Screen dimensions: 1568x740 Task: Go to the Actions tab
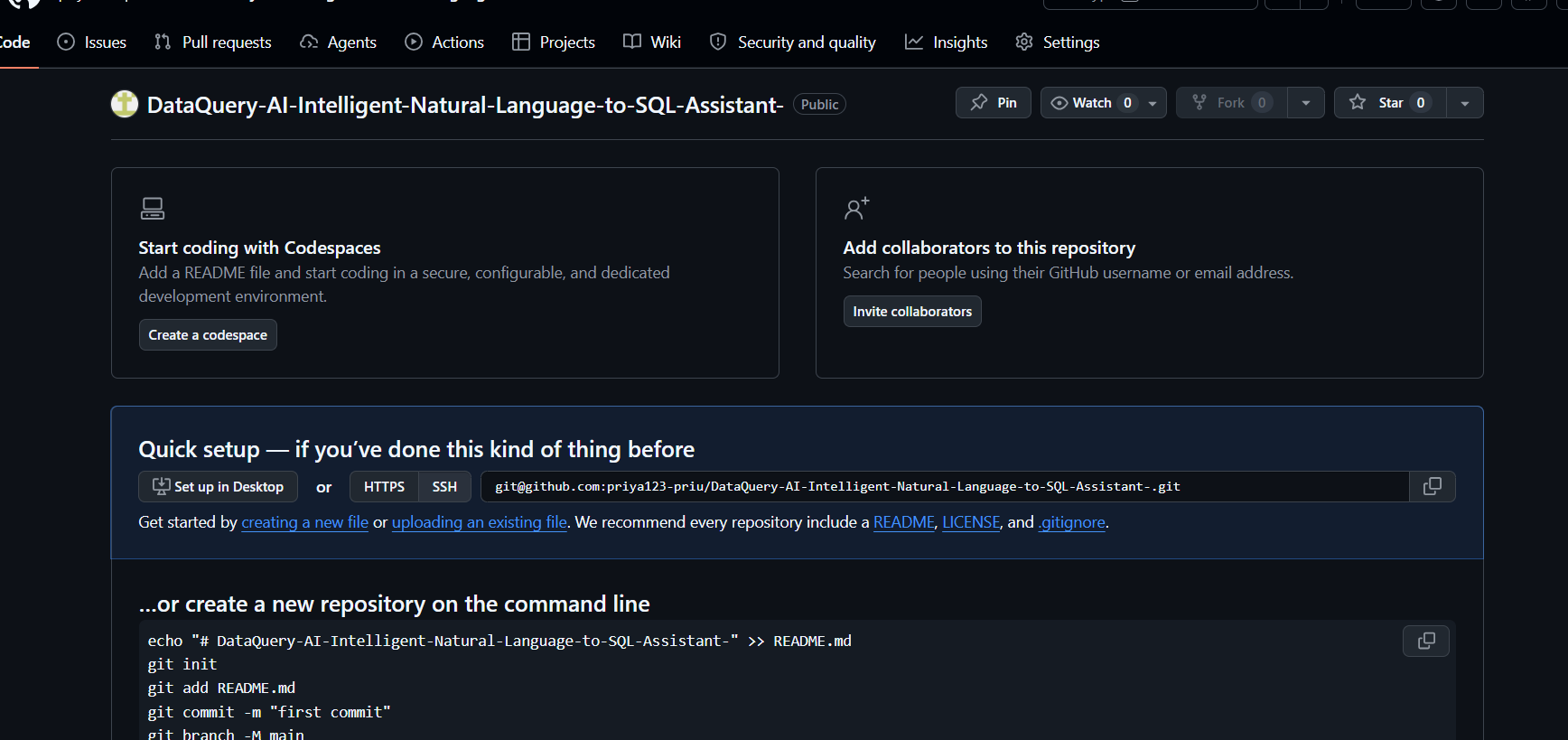444,42
